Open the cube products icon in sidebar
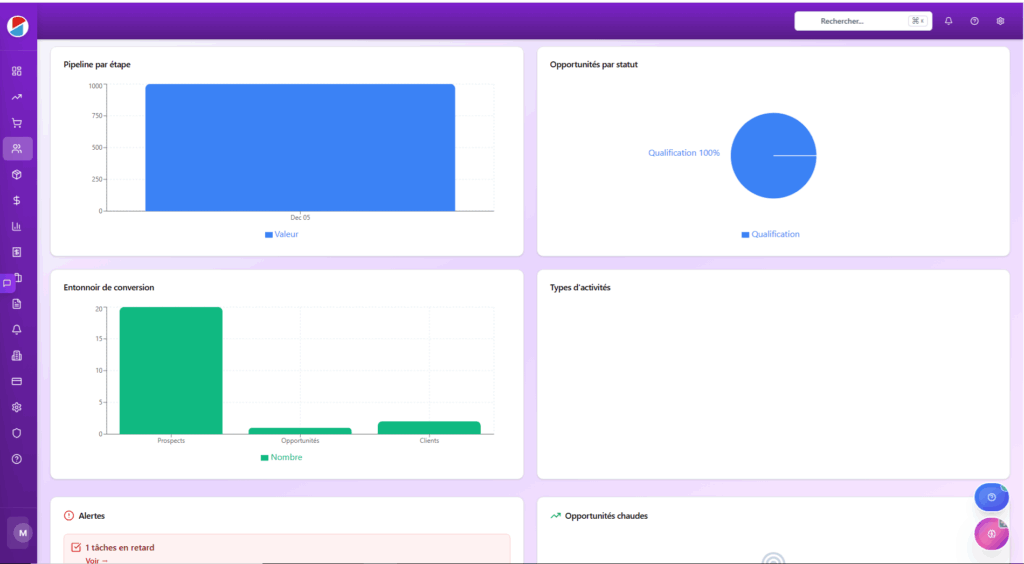 pyautogui.click(x=17, y=175)
